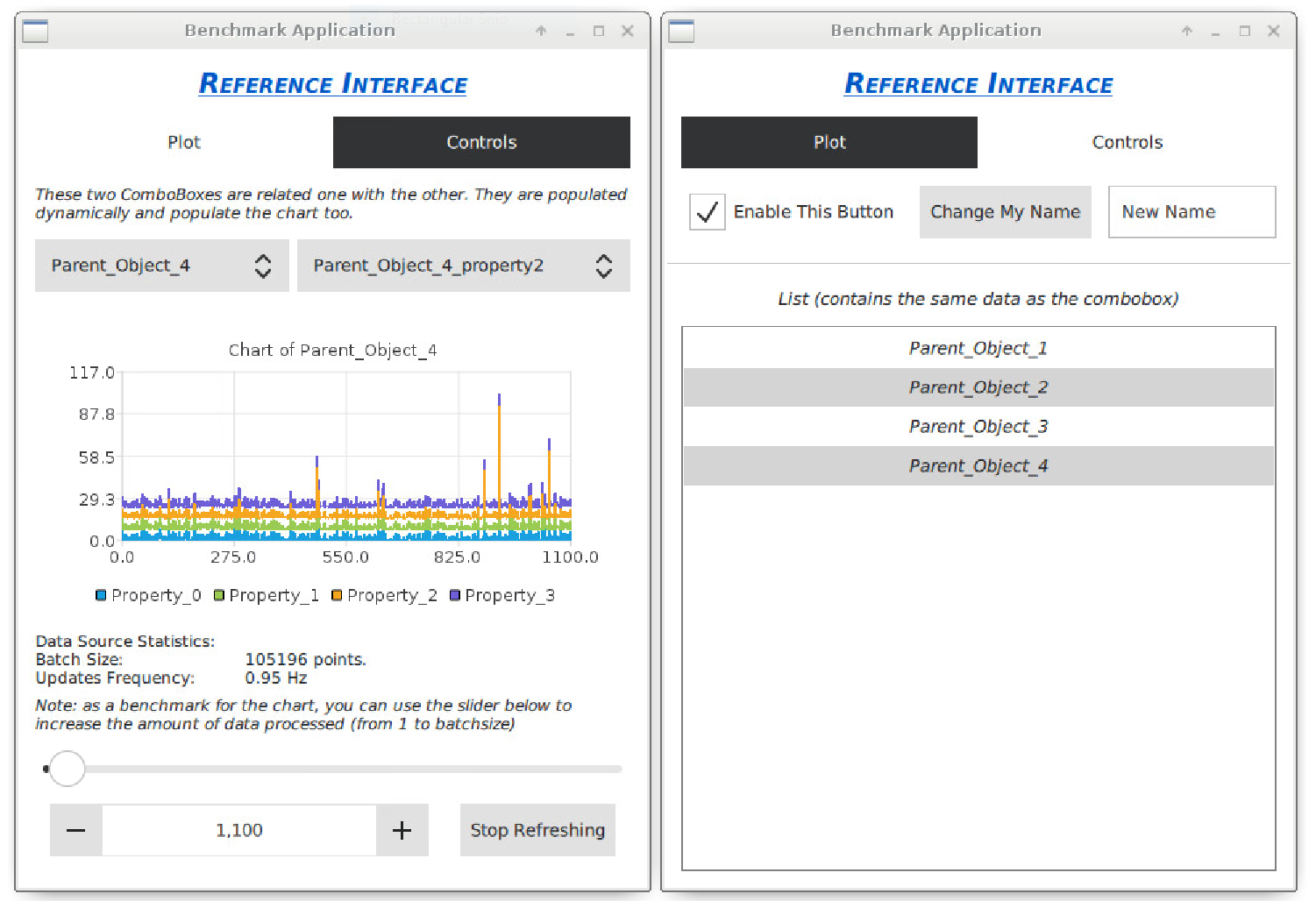Toggle the Enable This Button checkbox
This screenshot has width=1316, height=908.
coord(707,212)
